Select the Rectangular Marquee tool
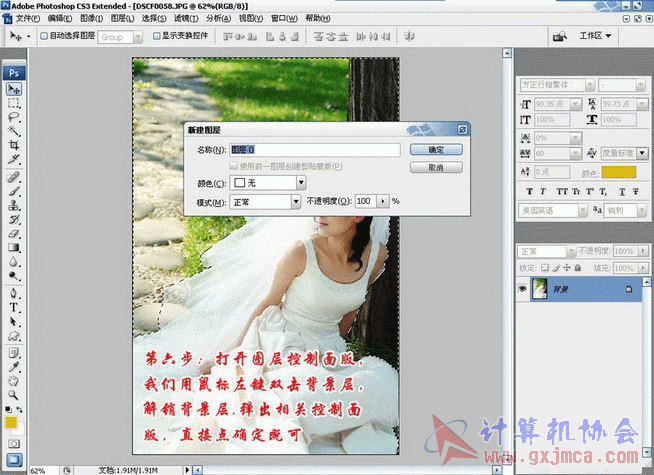The width and height of the screenshot is (654, 475). [x=14, y=103]
